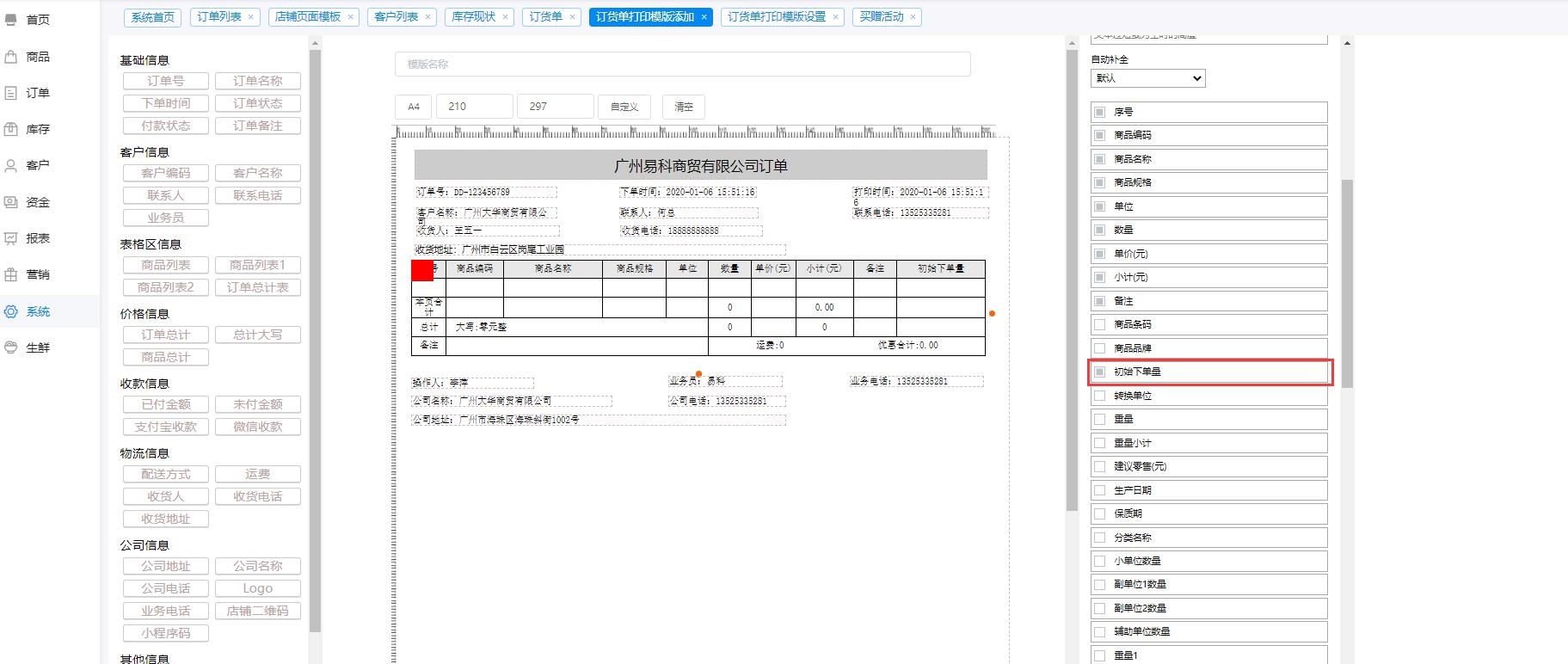Close the 订单列表 tab

(251, 17)
